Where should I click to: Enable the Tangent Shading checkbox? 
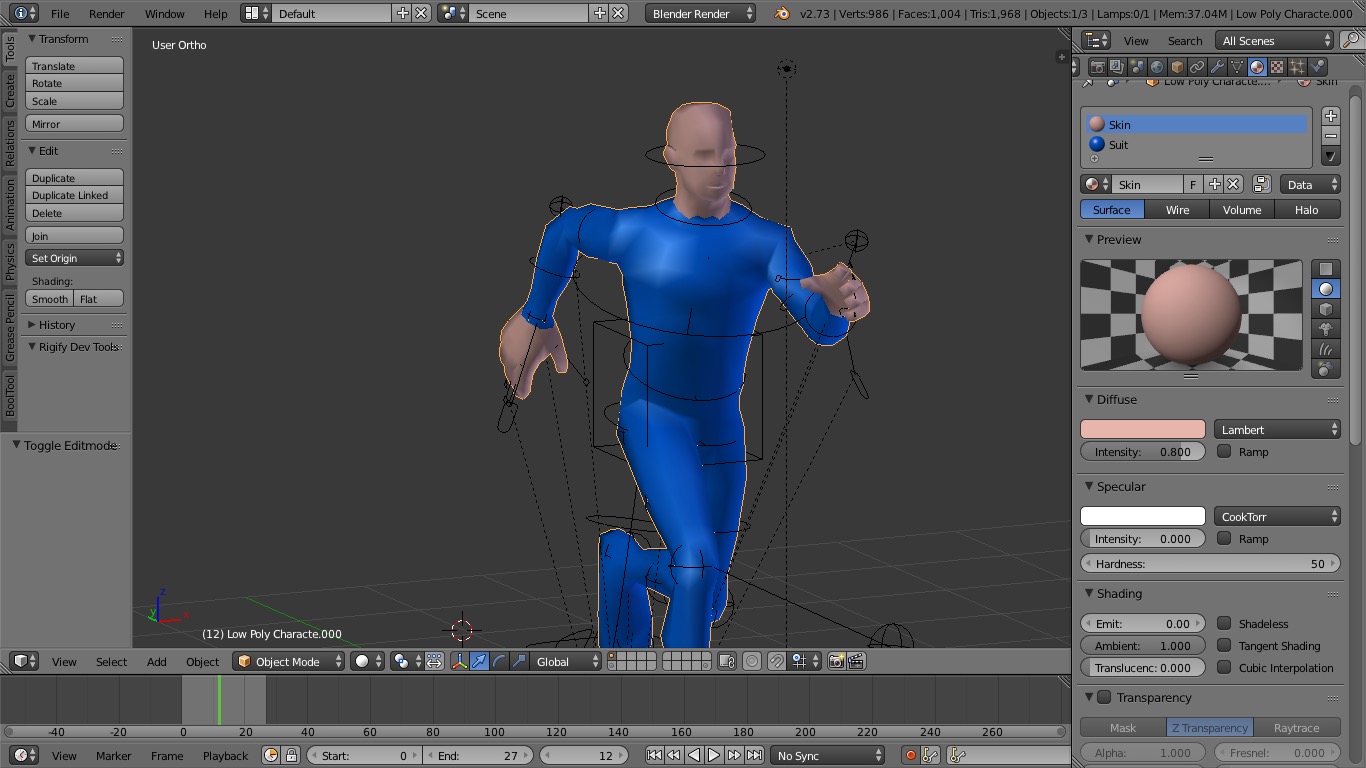tap(1224, 645)
